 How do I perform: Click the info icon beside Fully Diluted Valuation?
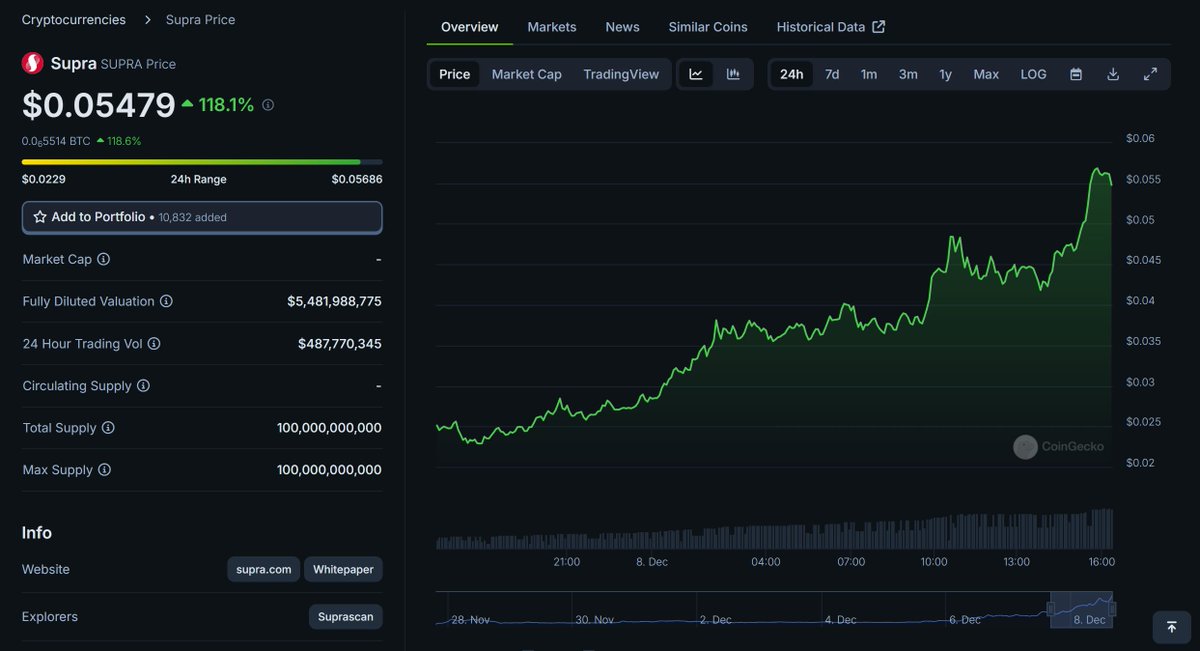(x=167, y=301)
